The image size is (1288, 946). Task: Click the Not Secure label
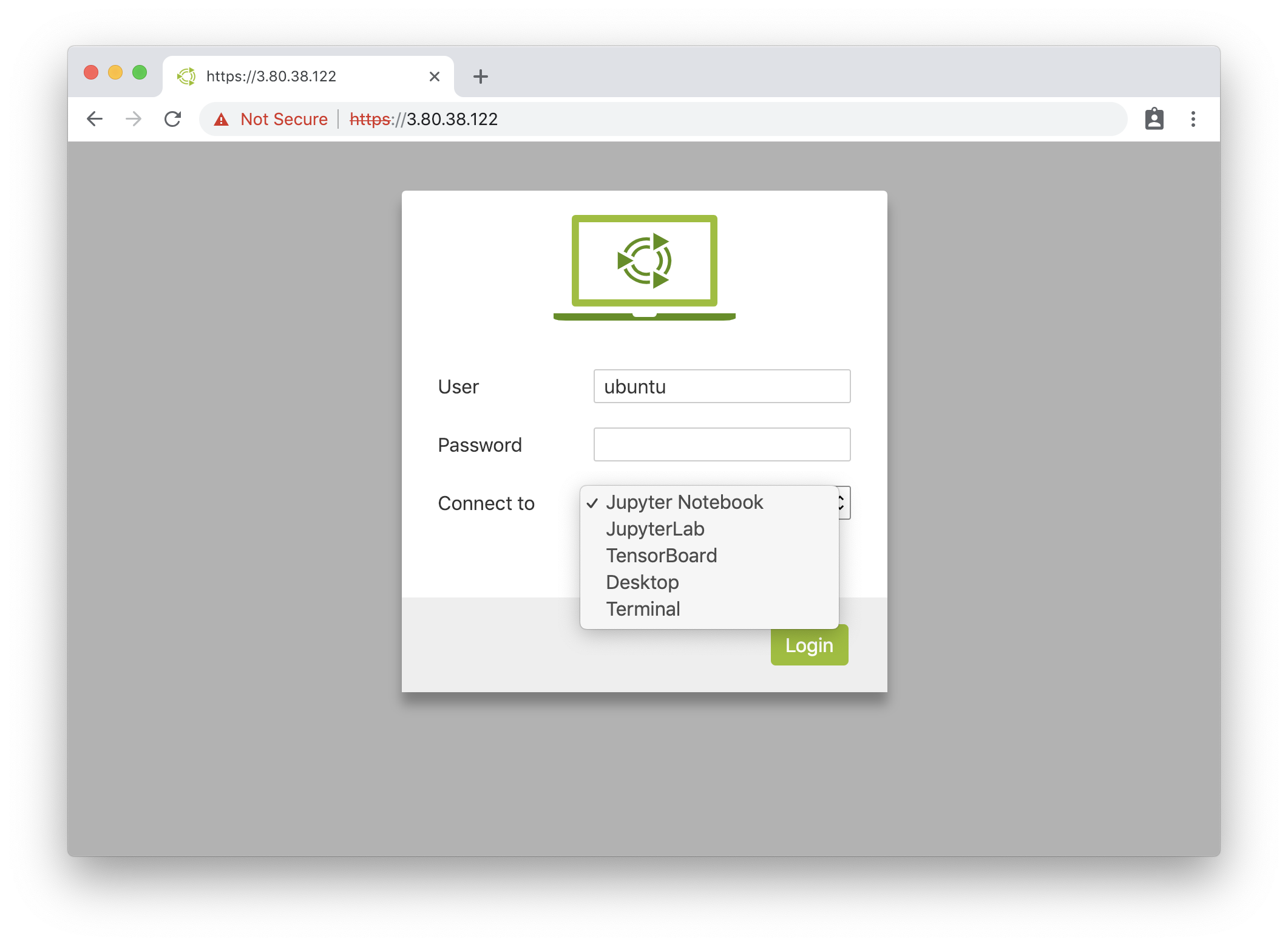(x=284, y=119)
